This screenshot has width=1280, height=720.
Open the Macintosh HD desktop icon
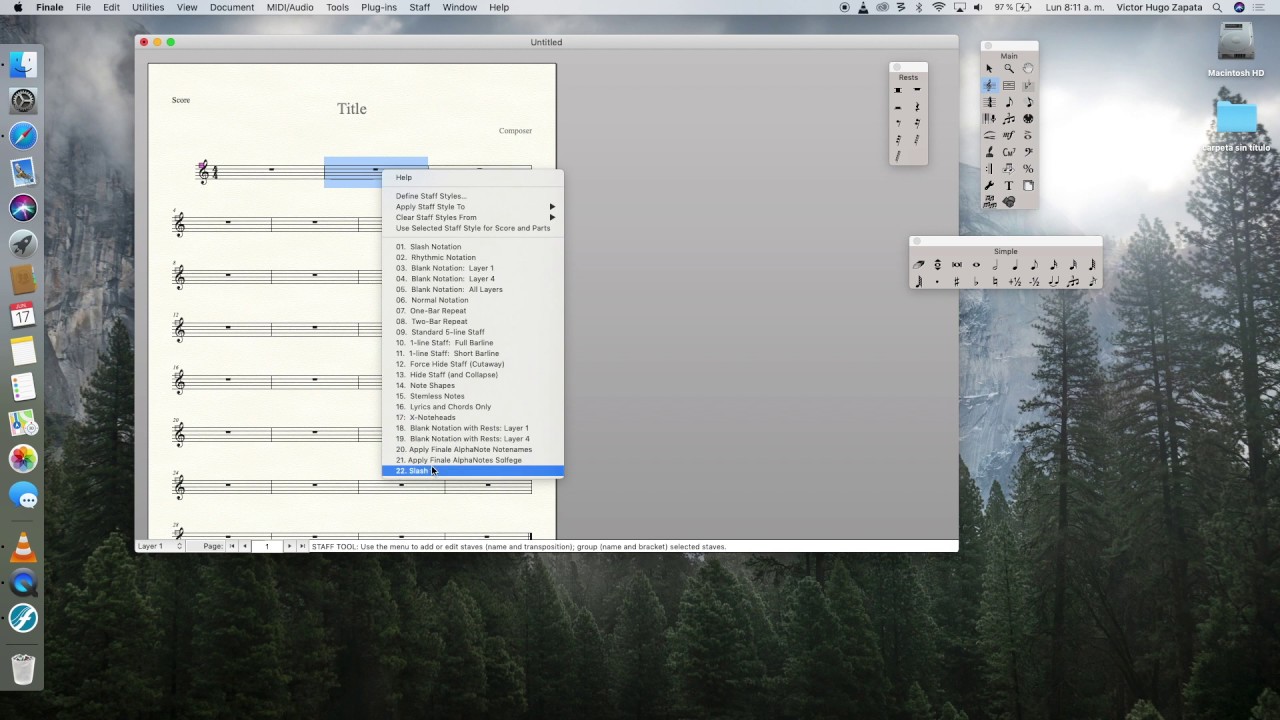point(1236,49)
